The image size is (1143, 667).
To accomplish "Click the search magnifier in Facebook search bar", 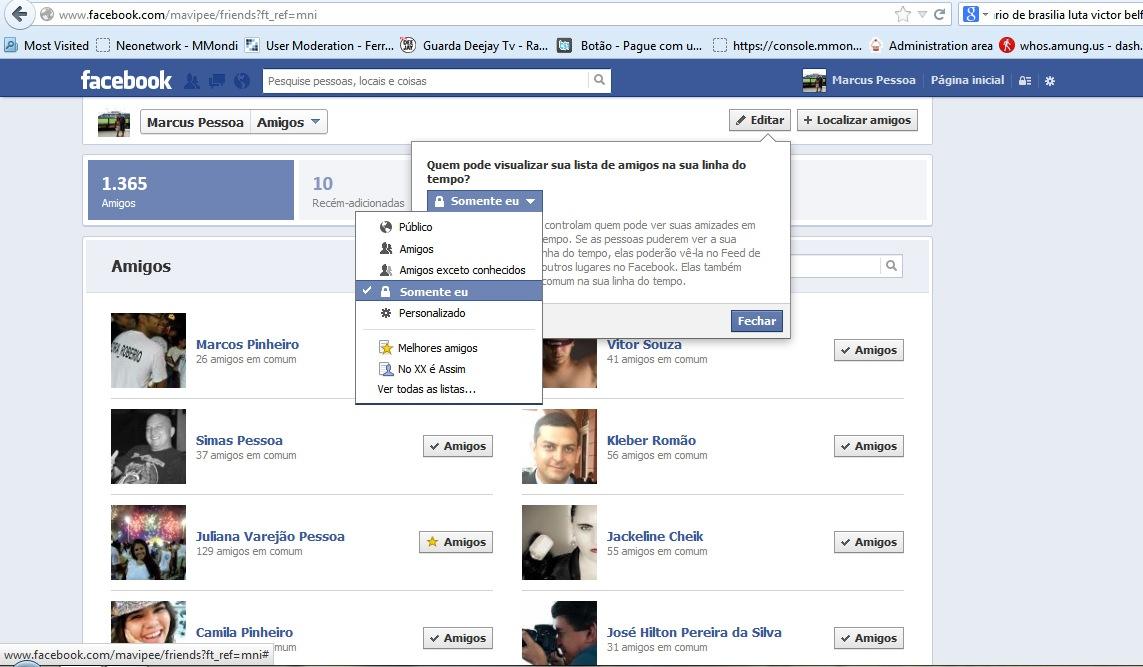I will 599,80.
